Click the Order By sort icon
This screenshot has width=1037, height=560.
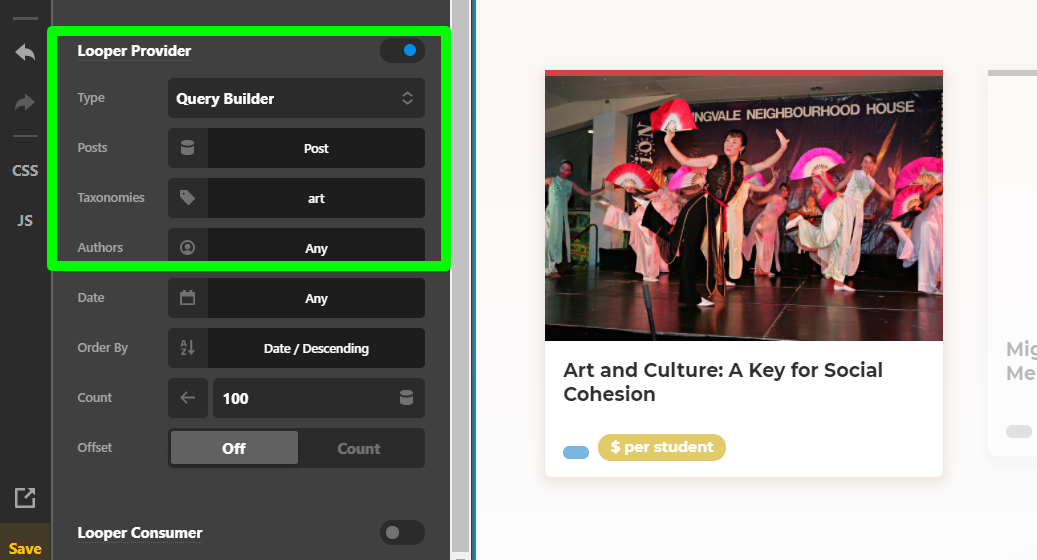click(x=187, y=348)
